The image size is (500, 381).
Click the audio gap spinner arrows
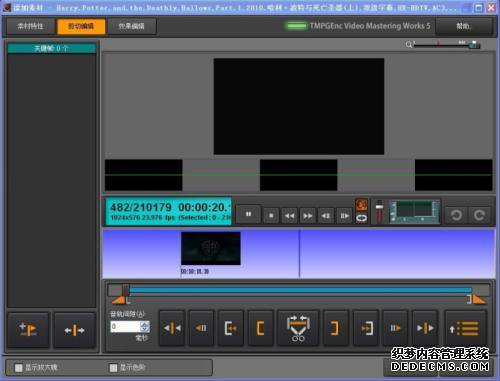(145, 326)
